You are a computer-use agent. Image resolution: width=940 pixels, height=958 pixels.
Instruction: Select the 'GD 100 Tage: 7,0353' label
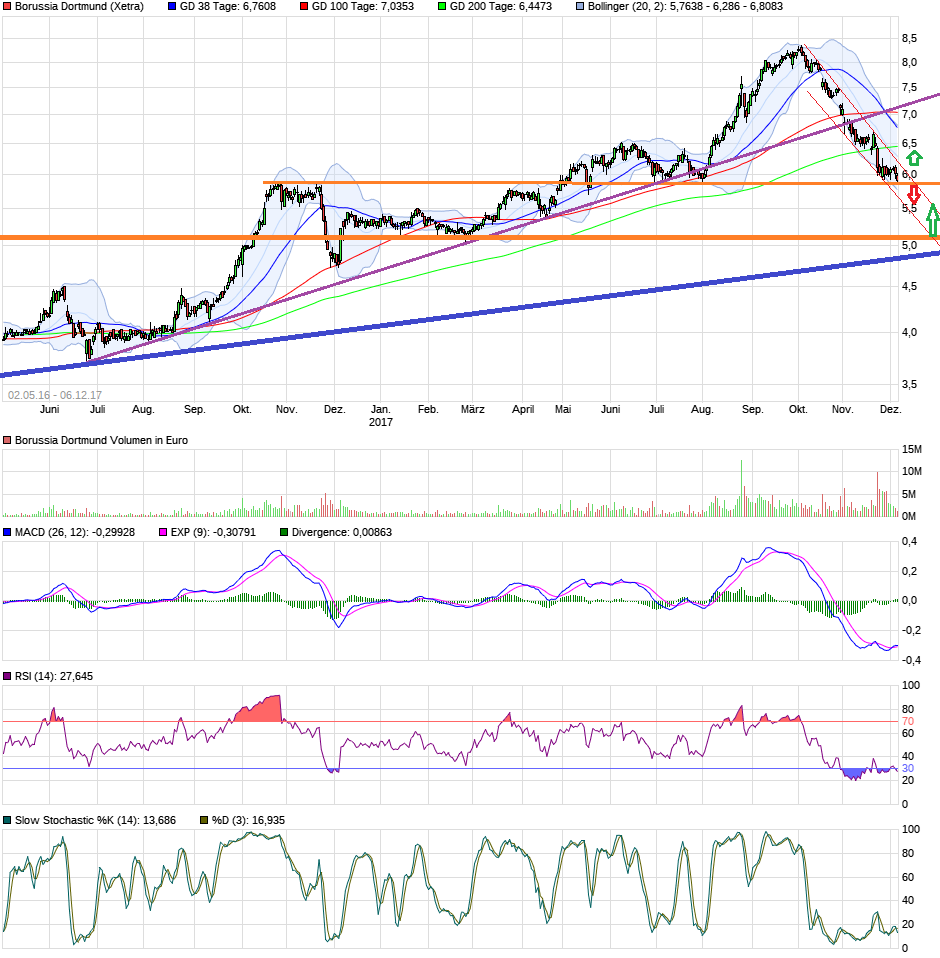pyautogui.click(x=363, y=7)
